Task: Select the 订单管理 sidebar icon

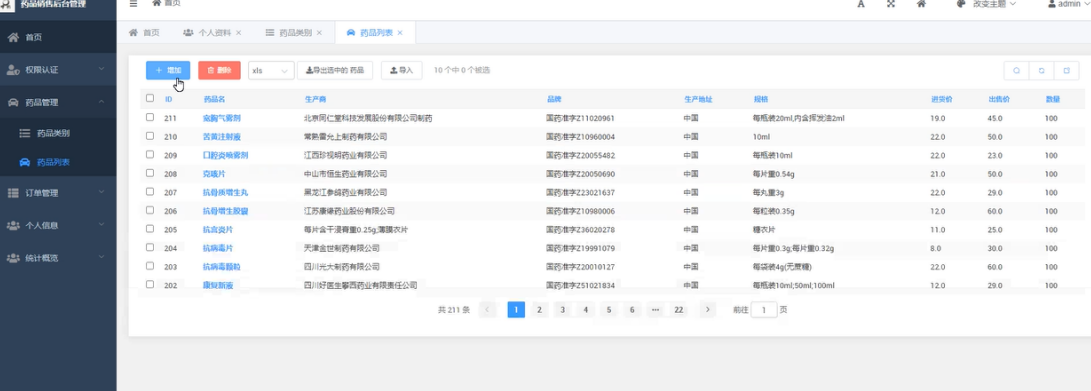Action: pos(13,193)
